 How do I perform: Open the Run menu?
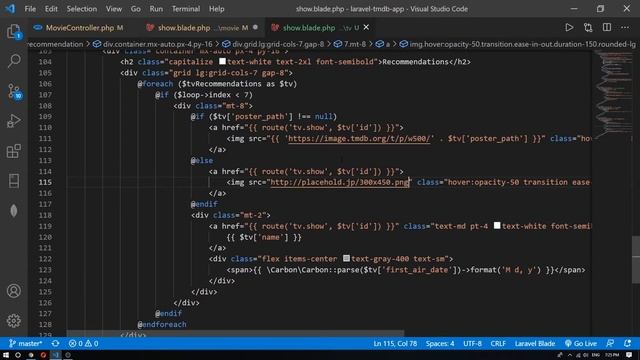pyautogui.click(x=156, y=9)
